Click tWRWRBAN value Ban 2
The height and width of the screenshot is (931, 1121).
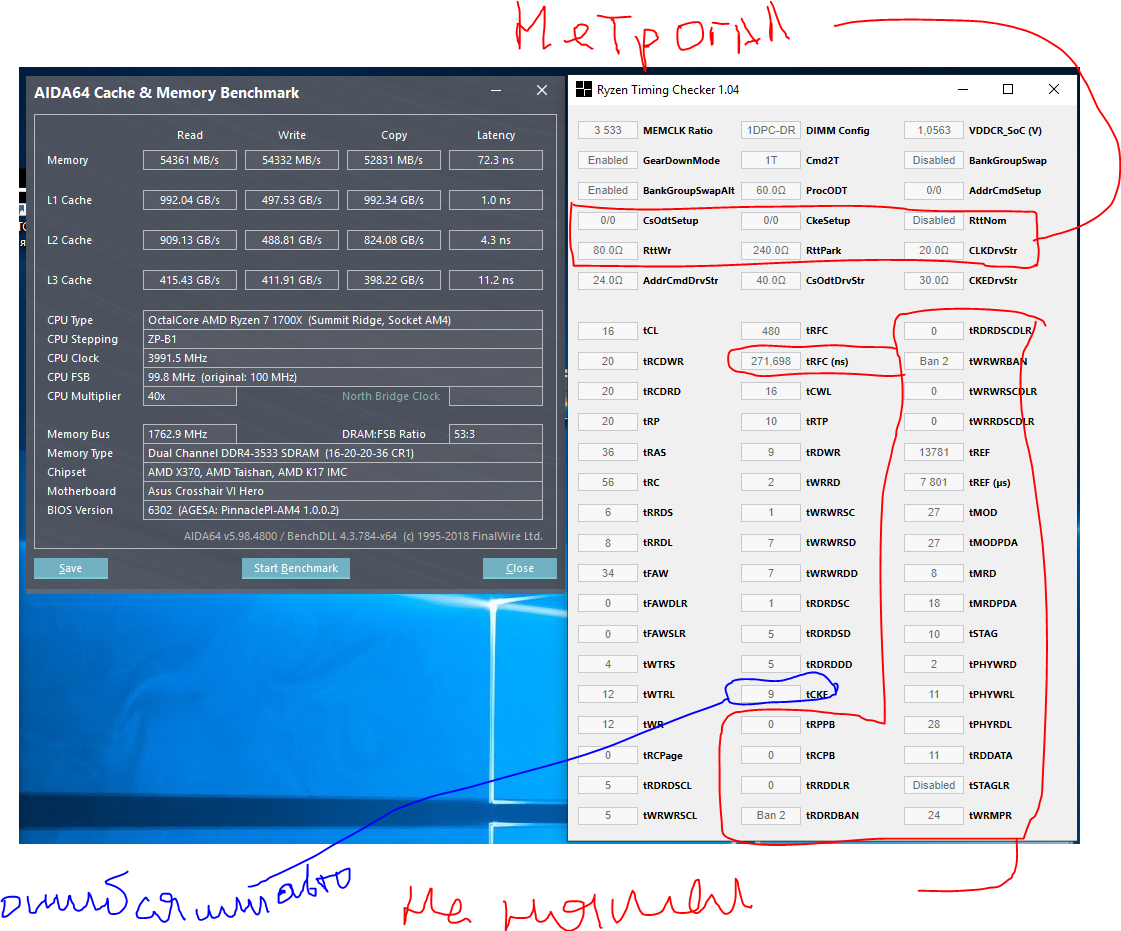point(934,361)
